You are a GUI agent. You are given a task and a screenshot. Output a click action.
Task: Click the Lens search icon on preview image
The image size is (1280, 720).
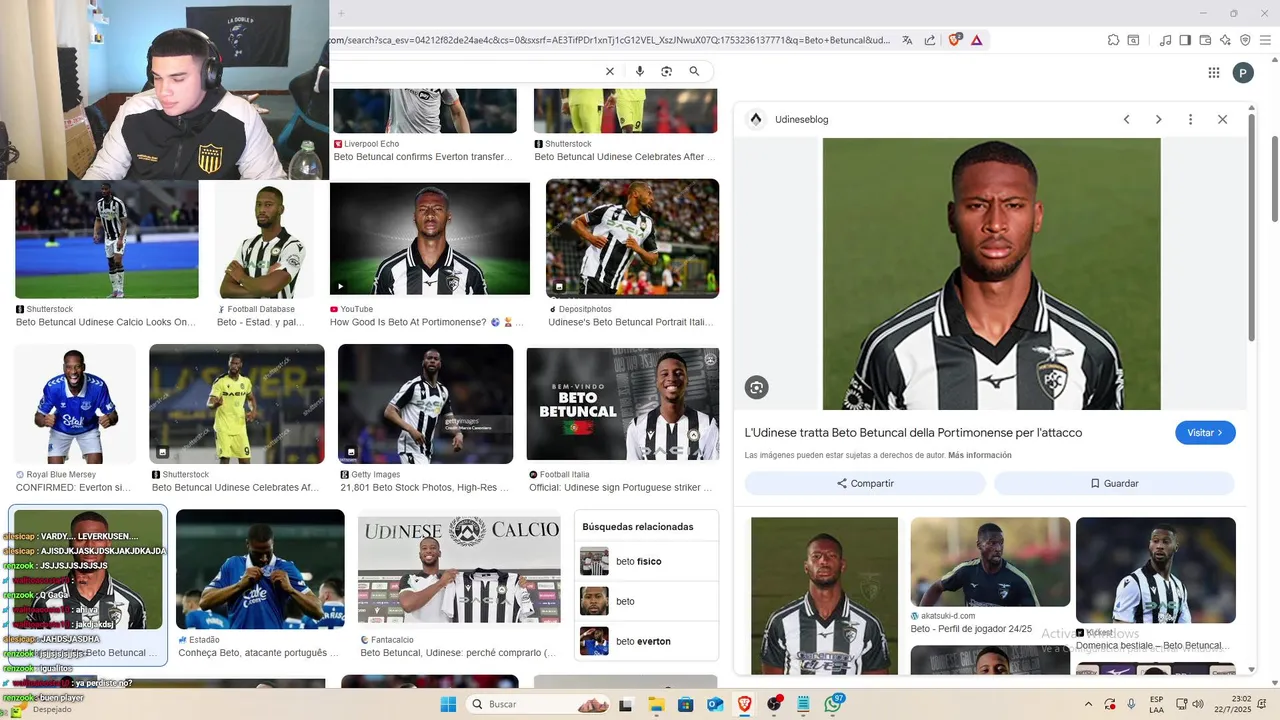(756, 388)
